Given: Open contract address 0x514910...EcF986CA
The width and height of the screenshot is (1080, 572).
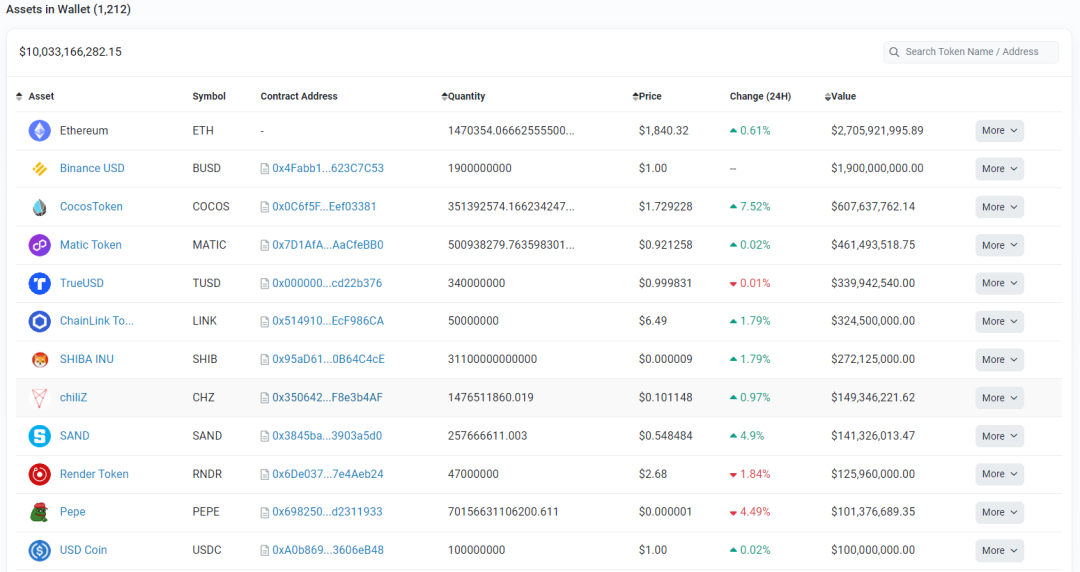Looking at the screenshot, I should pos(328,321).
